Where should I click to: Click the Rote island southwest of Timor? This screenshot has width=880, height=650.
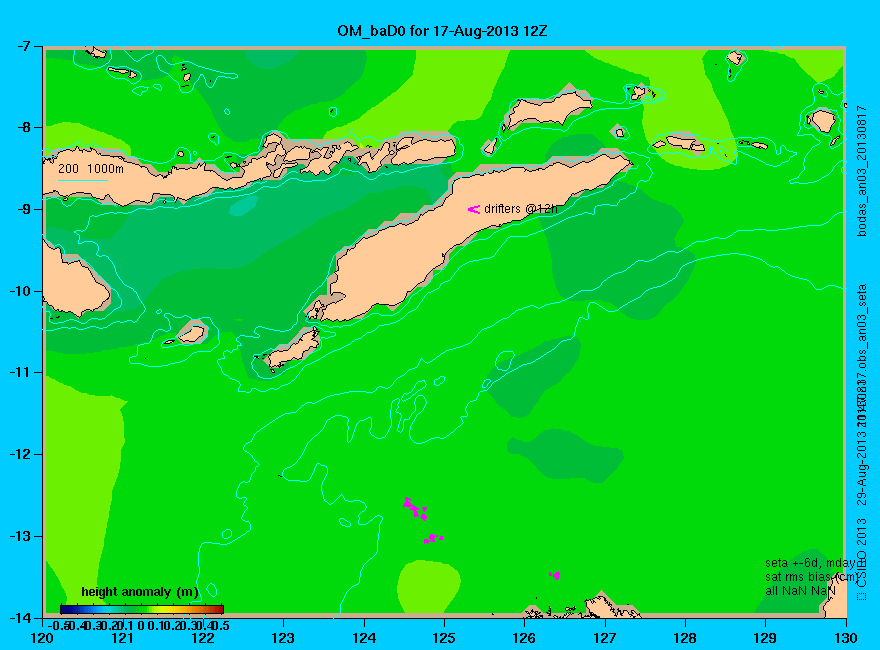[x=293, y=349]
